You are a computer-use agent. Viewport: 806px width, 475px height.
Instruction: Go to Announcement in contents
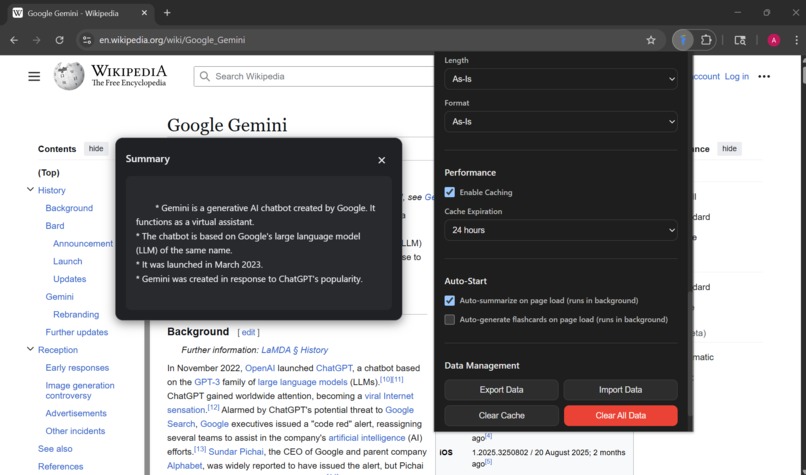[x=83, y=244]
